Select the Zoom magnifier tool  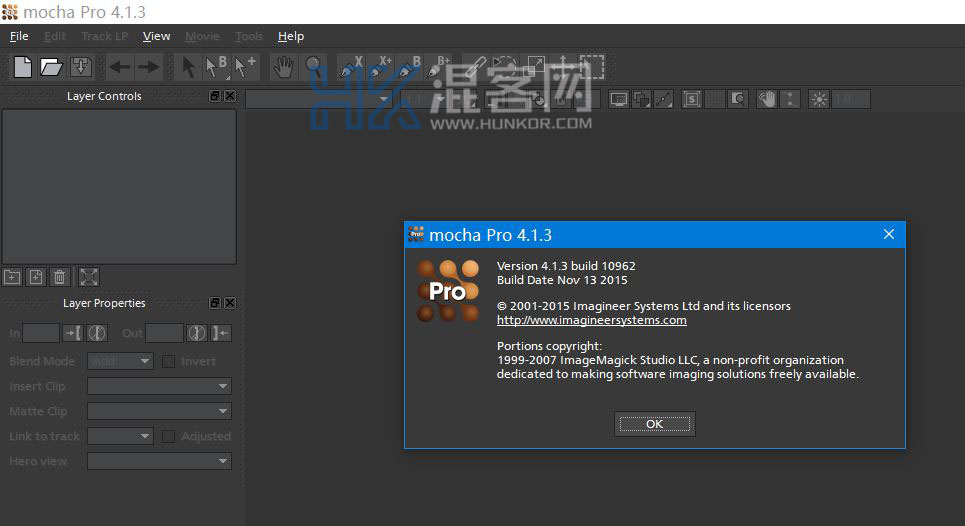click(x=313, y=66)
